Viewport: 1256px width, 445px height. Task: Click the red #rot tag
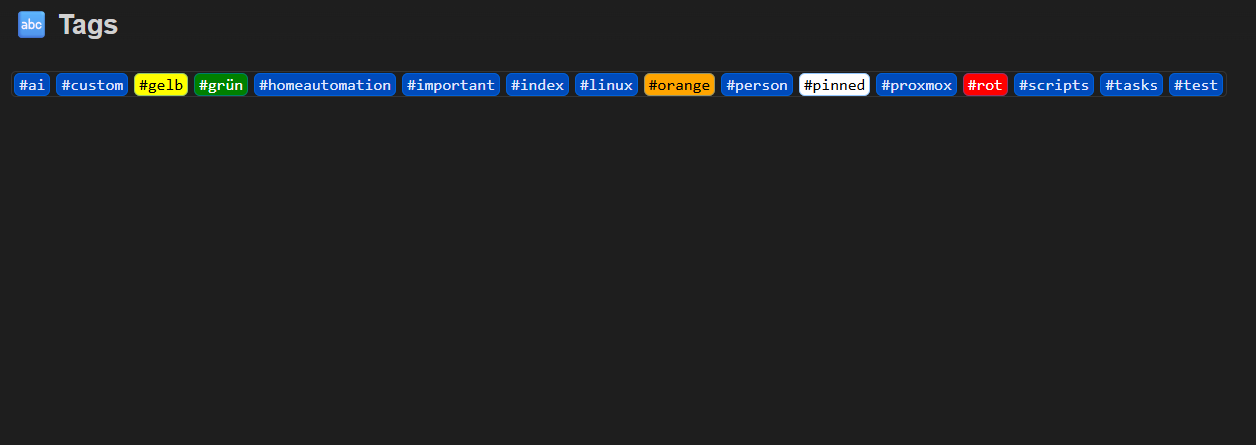pos(985,85)
